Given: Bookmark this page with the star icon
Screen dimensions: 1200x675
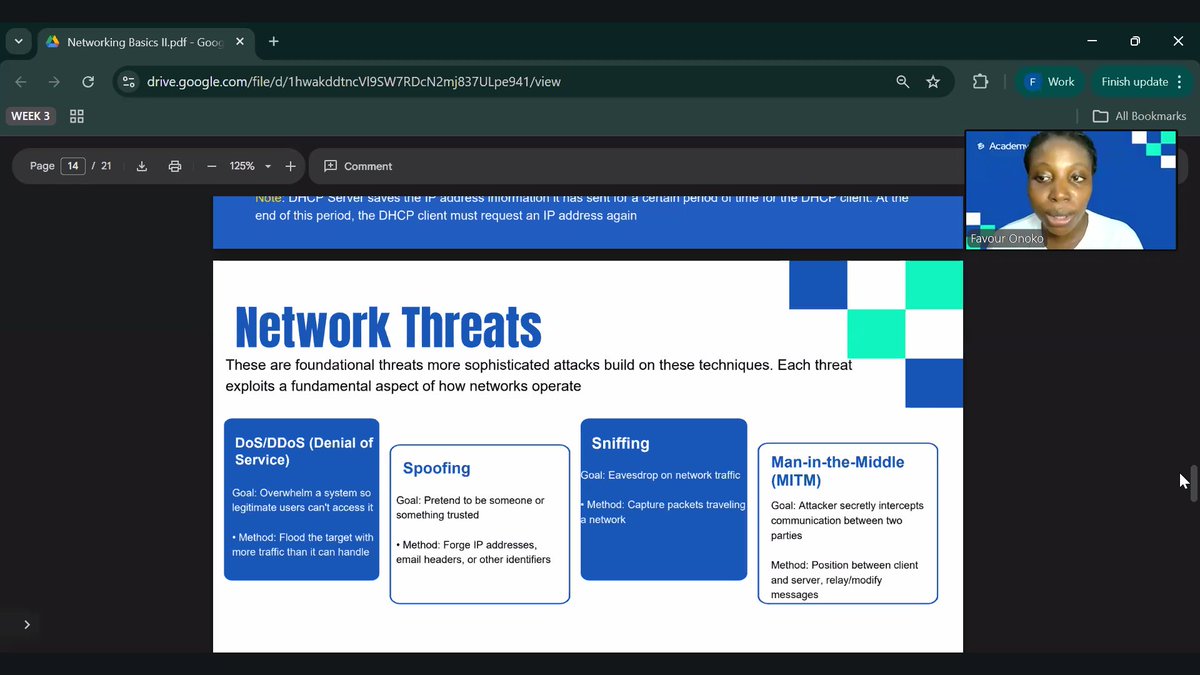Looking at the screenshot, I should click(x=933, y=81).
